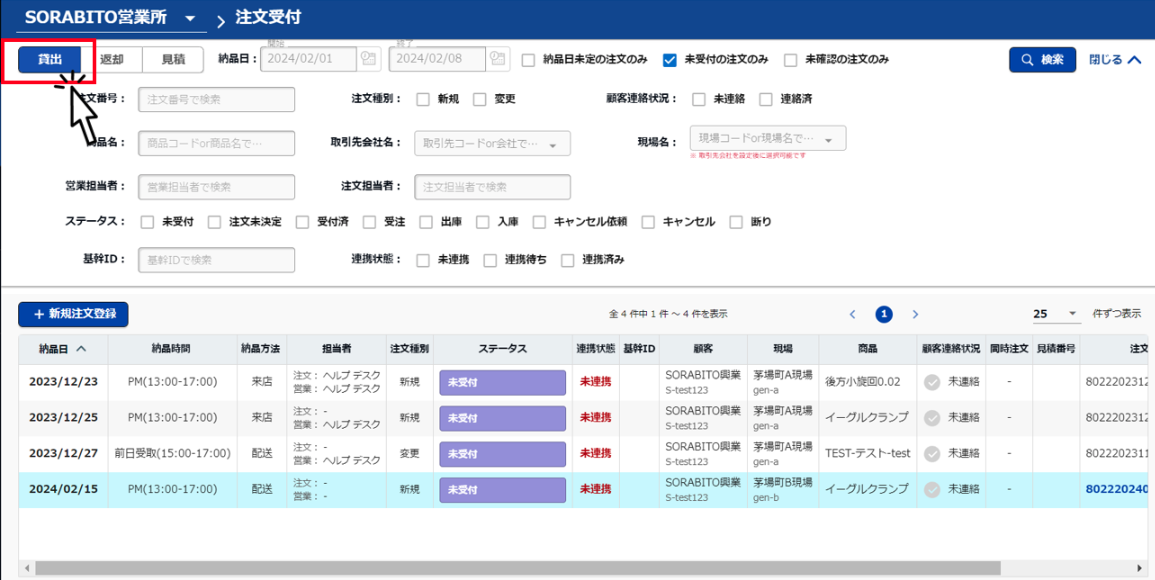Uncheck the 未受付の注文のみ checkbox
This screenshot has height=580, width=1155.
point(670,60)
